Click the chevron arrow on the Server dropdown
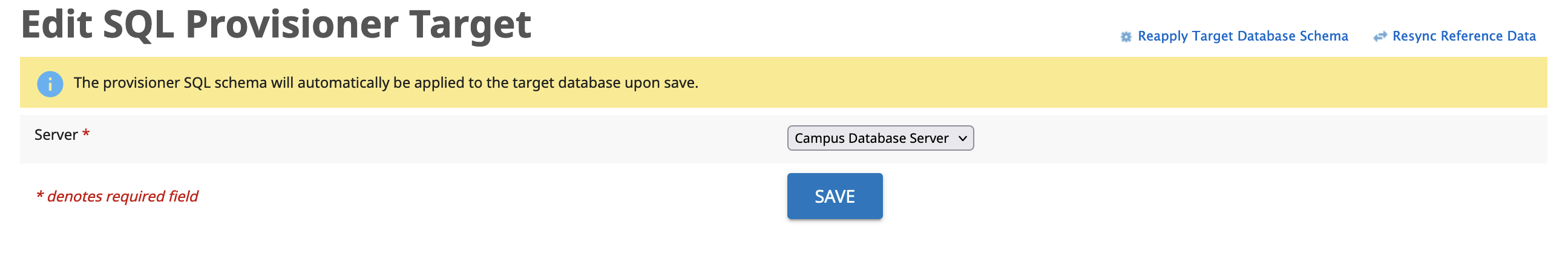This screenshot has height=279, width=1568. [962, 138]
